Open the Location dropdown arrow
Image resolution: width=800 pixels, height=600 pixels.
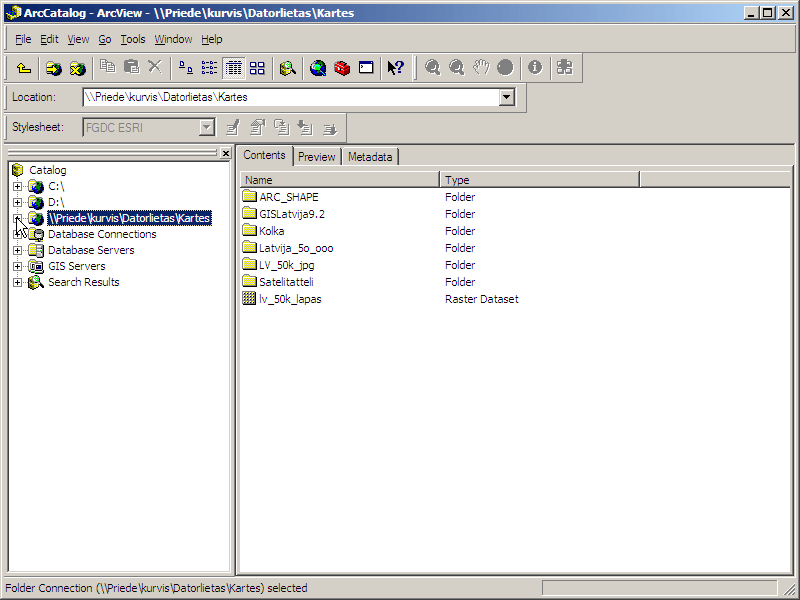coord(507,97)
